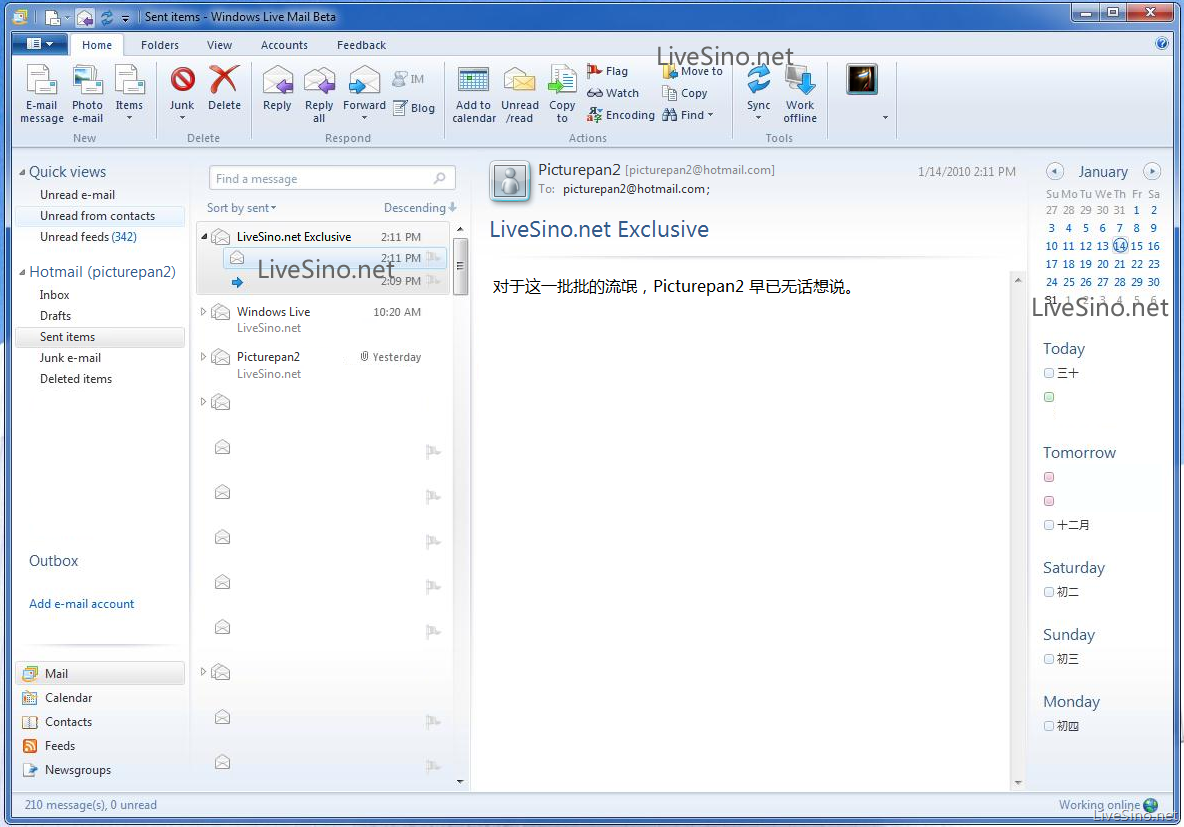The image size is (1184, 827).
Task: Mark the message as Junk
Action: (x=182, y=94)
